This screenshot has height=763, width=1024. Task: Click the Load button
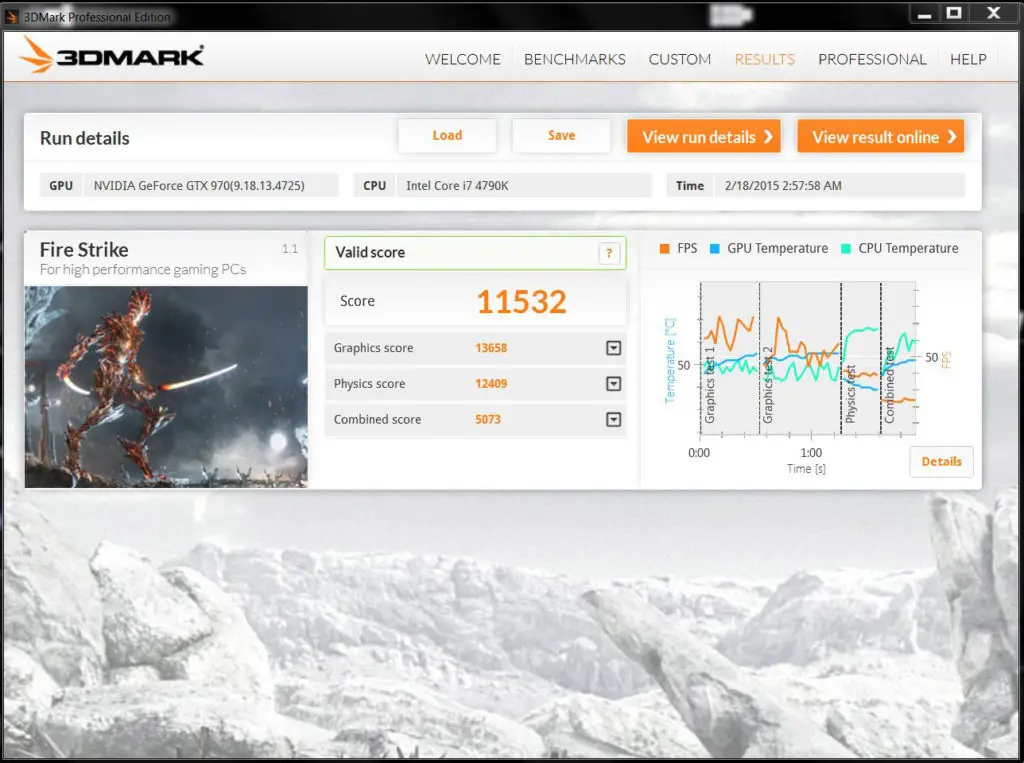point(447,135)
